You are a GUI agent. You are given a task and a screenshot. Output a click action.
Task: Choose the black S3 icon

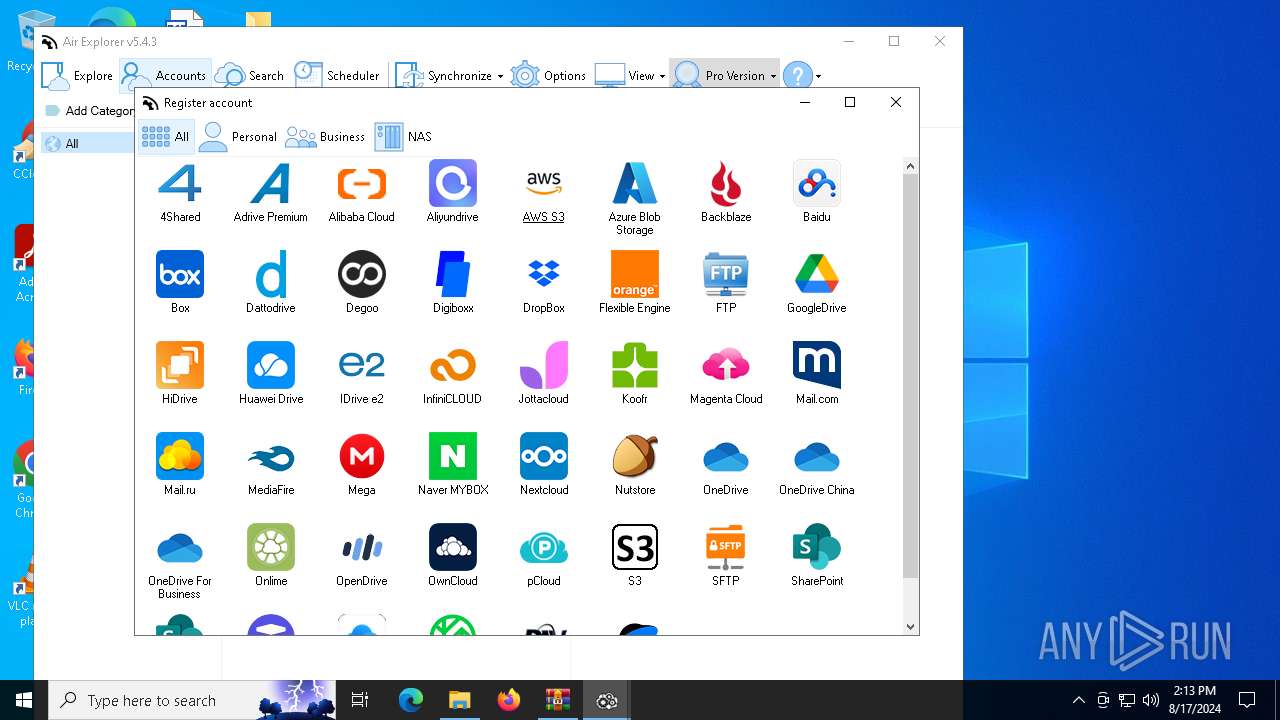(635, 547)
